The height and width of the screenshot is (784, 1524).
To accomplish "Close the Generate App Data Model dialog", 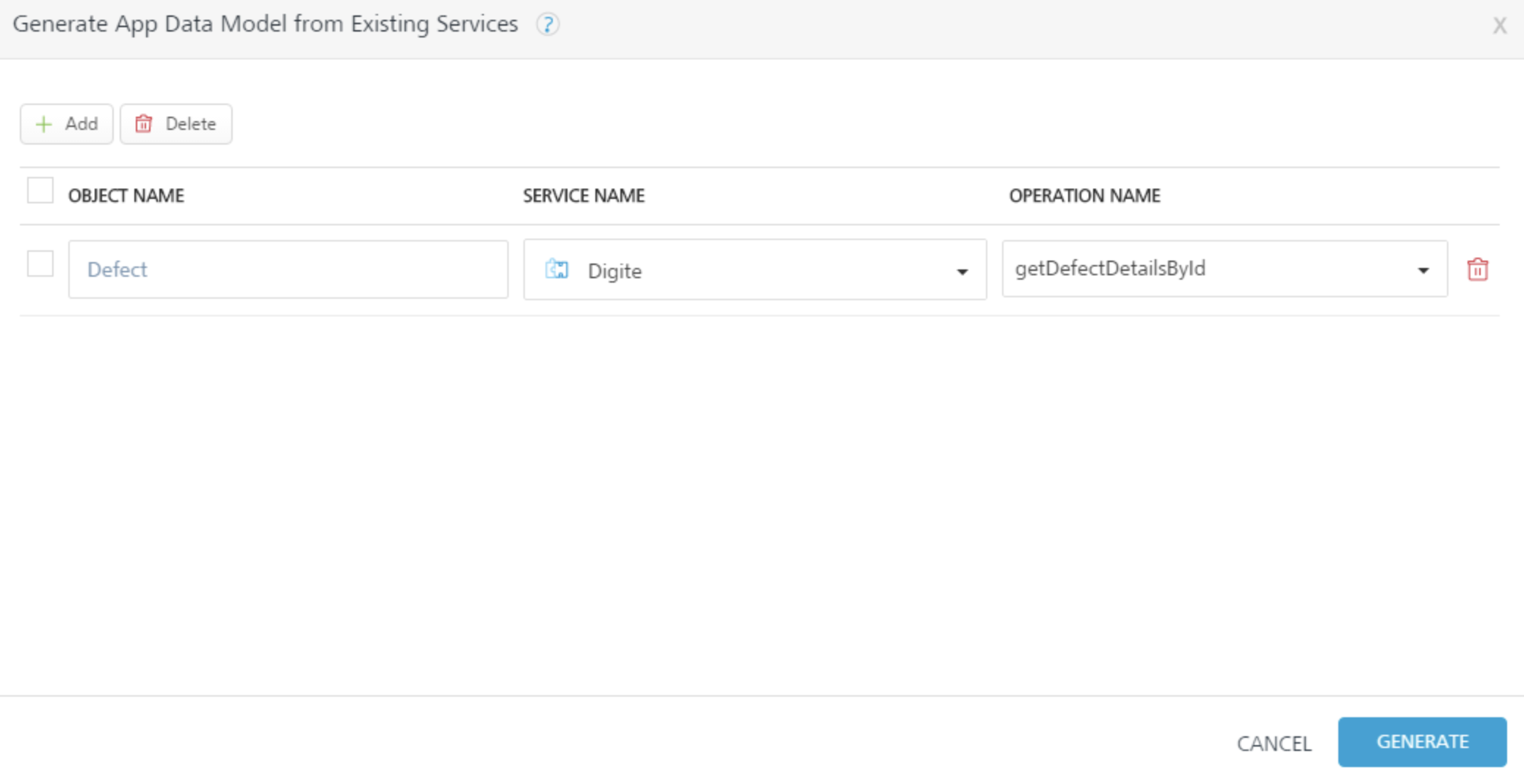I will (x=1499, y=26).
